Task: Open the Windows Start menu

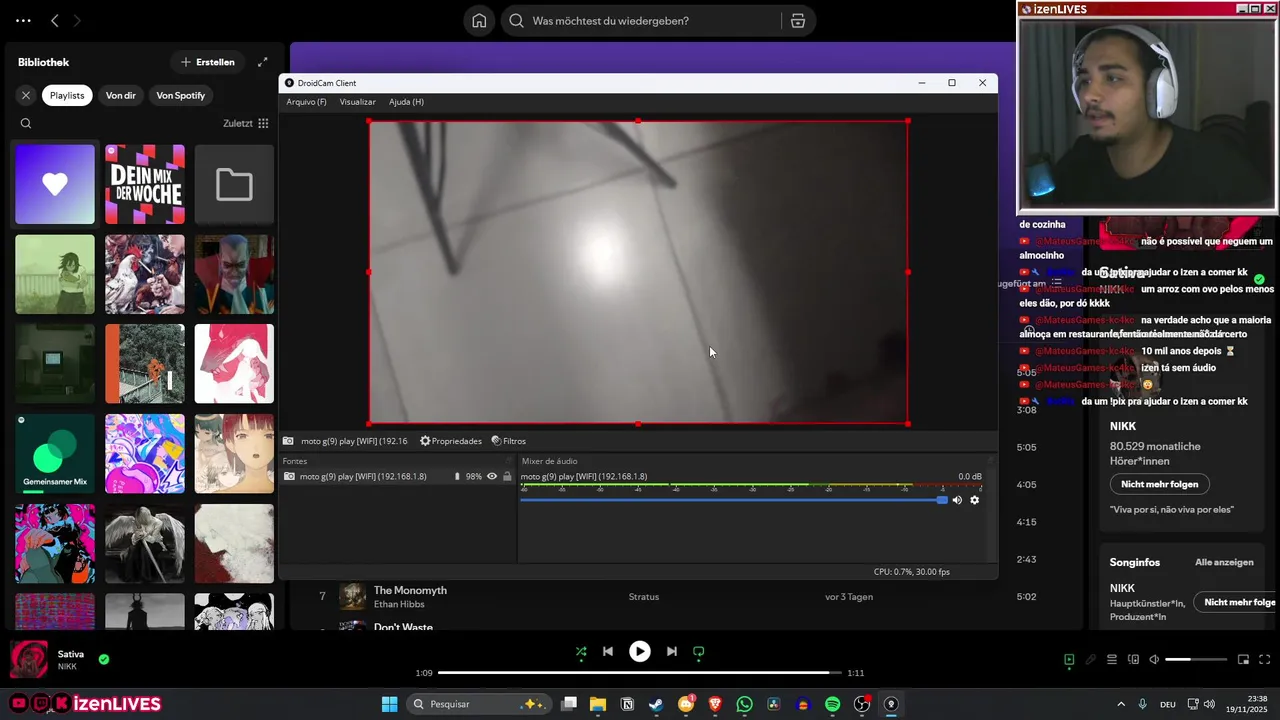Action: click(x=390, y=704)
